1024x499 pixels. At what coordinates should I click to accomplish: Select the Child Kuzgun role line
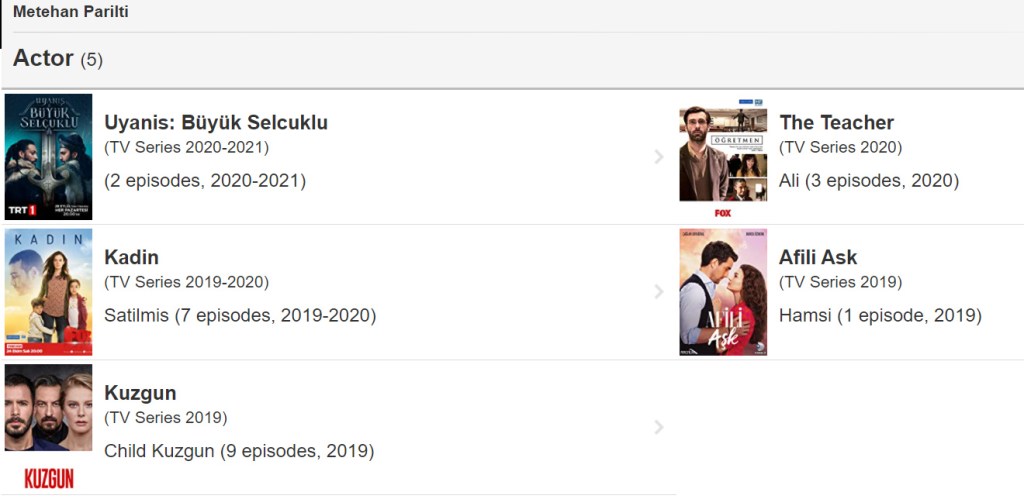click(x=239, y=451)
